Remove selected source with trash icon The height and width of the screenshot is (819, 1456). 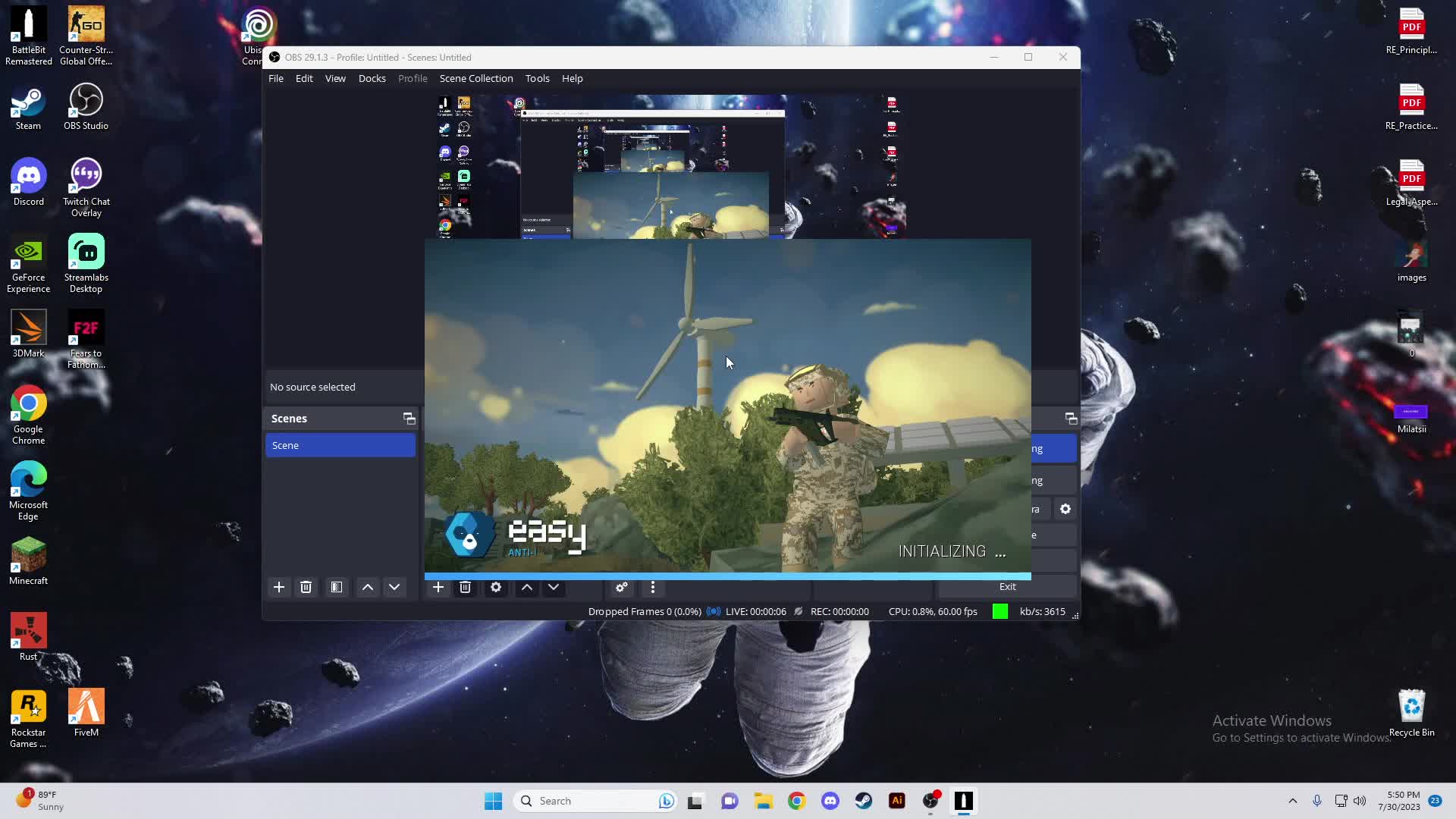pos(466,587)
